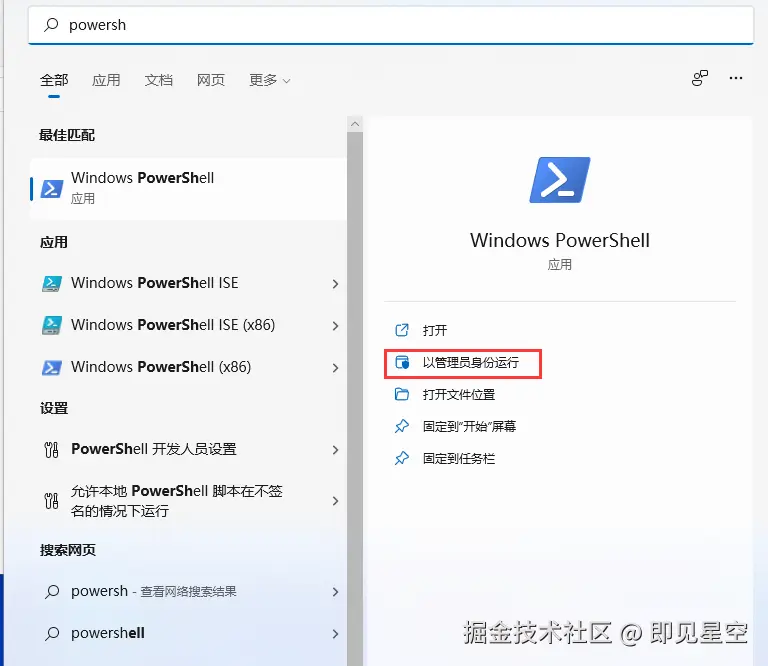Click 打开 to launch PowerShell
This screenshot has height=666, width=768.
pyautogui.click(x=434, y=330)
